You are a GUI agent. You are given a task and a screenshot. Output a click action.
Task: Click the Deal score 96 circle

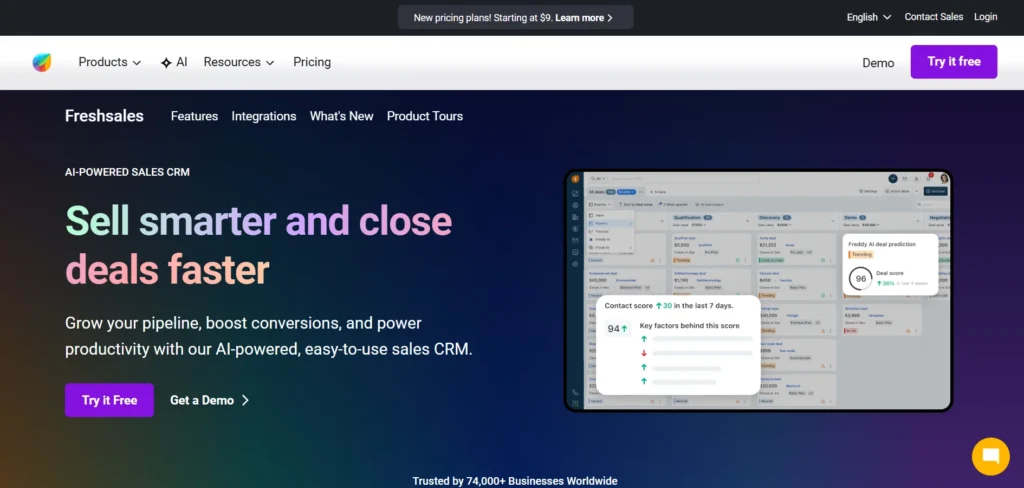pyautogui.click(x=861, y=279)
